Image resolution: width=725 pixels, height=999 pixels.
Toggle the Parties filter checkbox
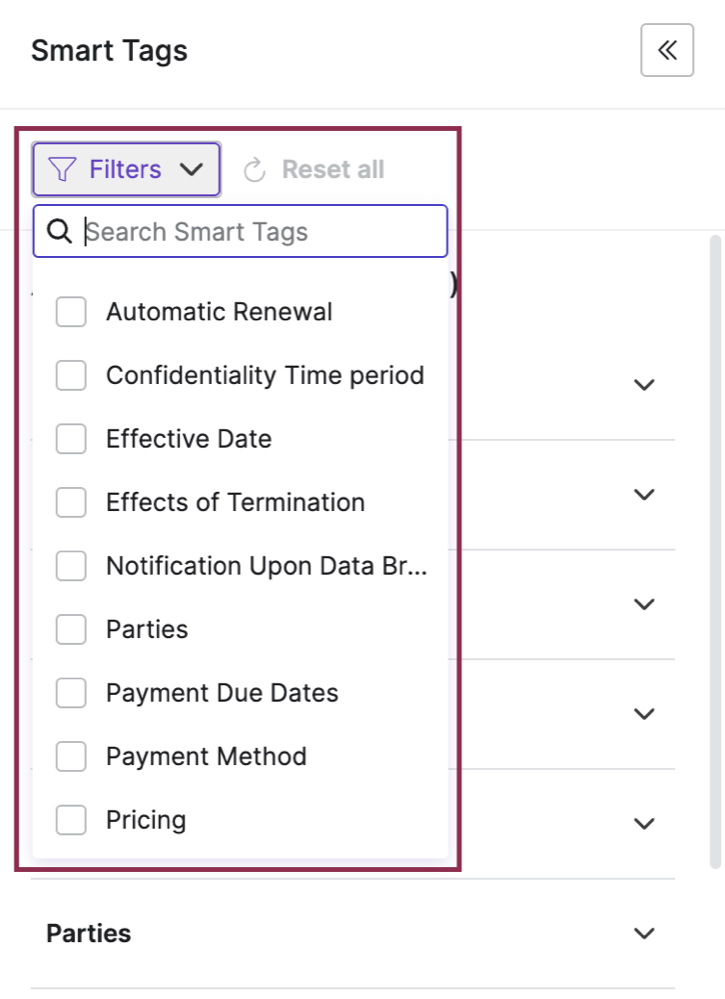(x=70, y=629)
